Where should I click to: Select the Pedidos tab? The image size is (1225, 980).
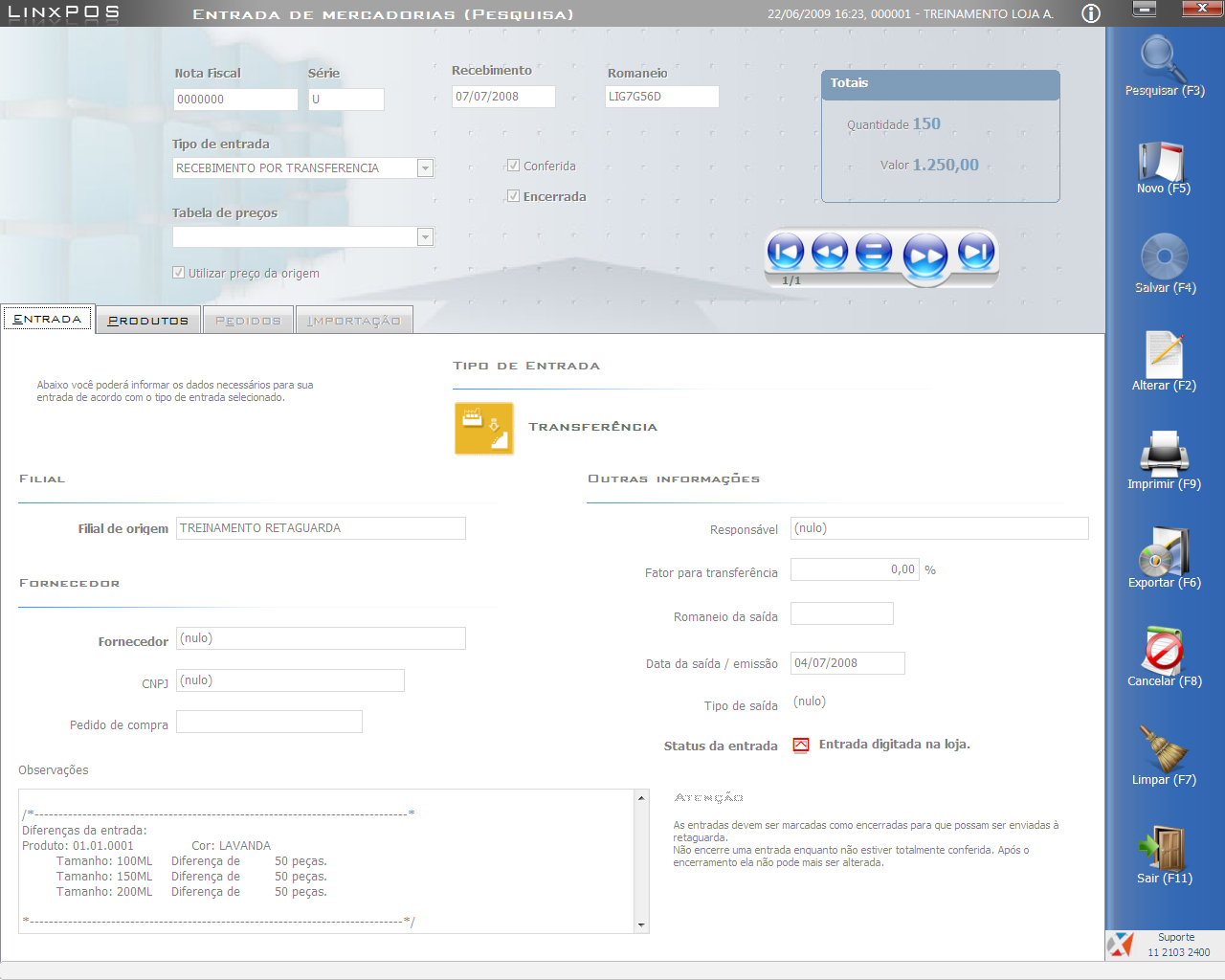tap(248, 321)
